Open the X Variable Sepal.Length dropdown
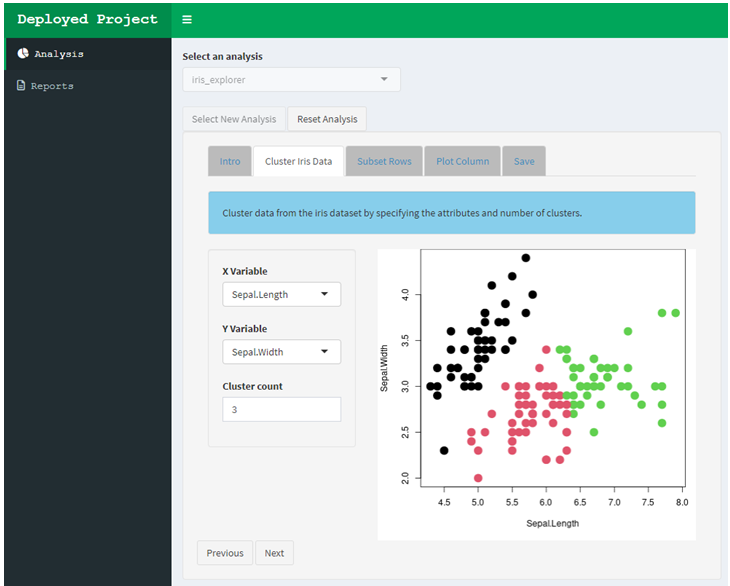Screen dimensions: 730x586 tap(281, 294)
